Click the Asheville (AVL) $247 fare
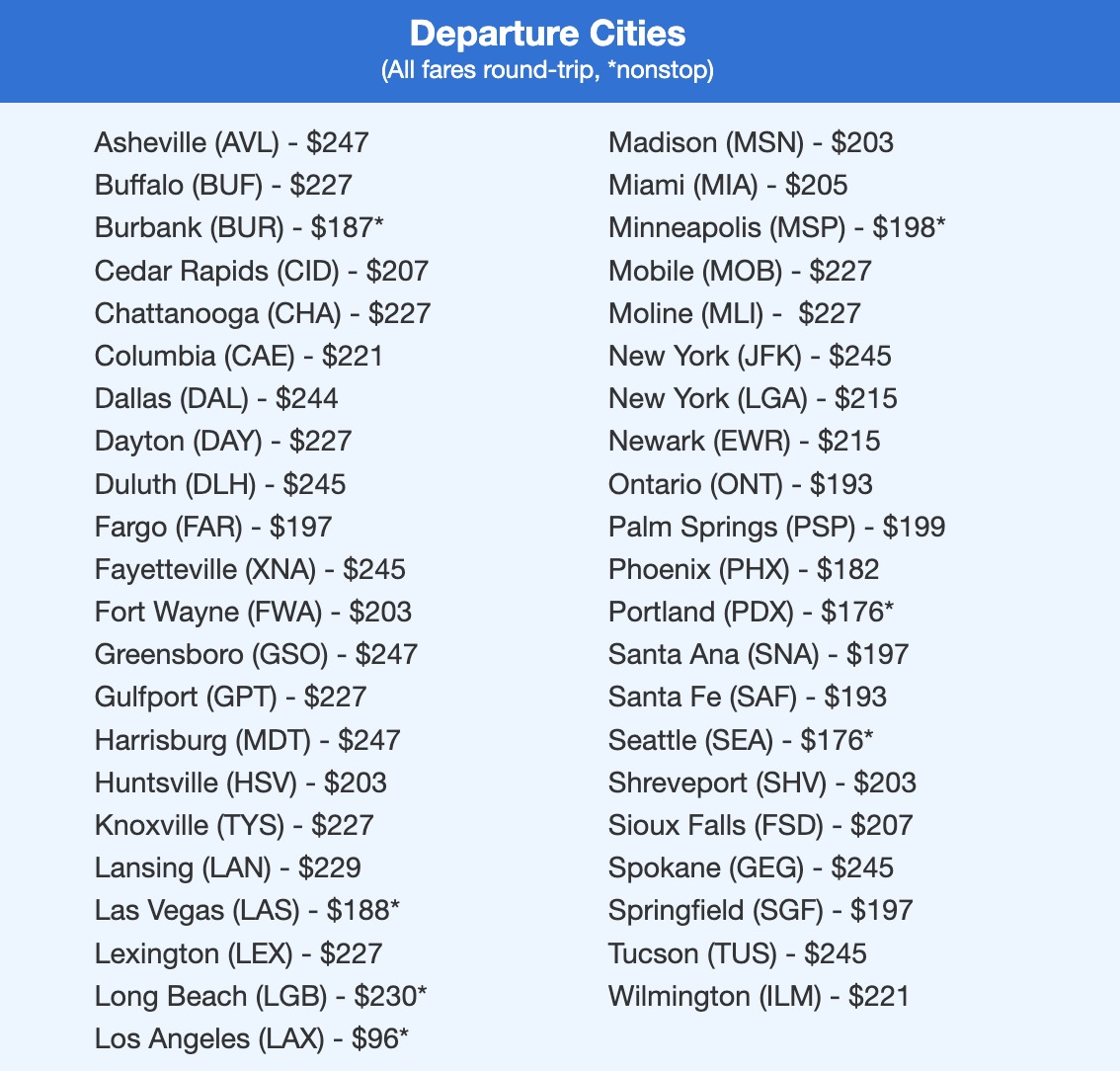 pyautogui.click(x=231, y=142)
